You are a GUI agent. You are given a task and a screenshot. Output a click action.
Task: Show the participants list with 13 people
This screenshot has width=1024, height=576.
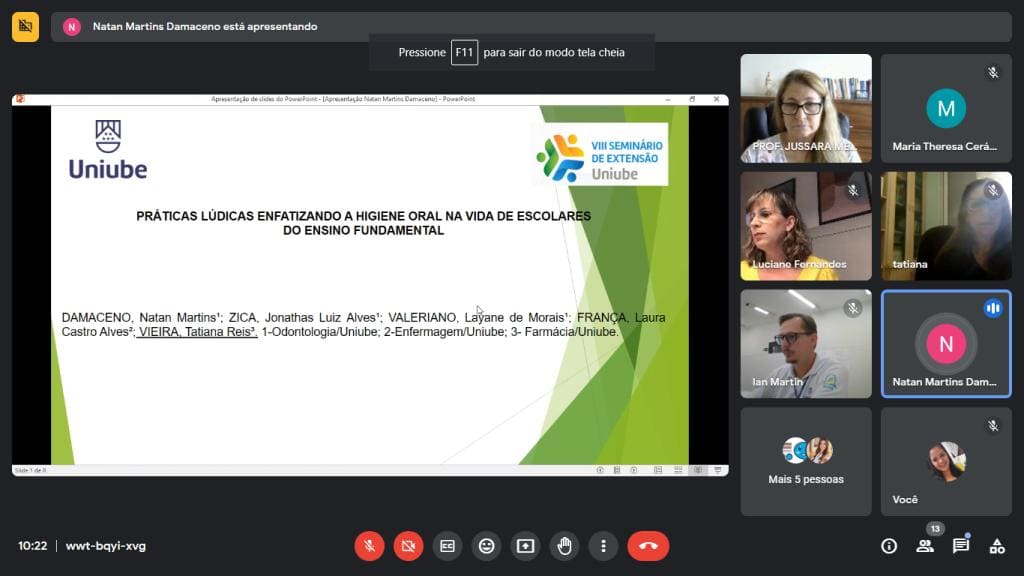click(x=925, y=546)
